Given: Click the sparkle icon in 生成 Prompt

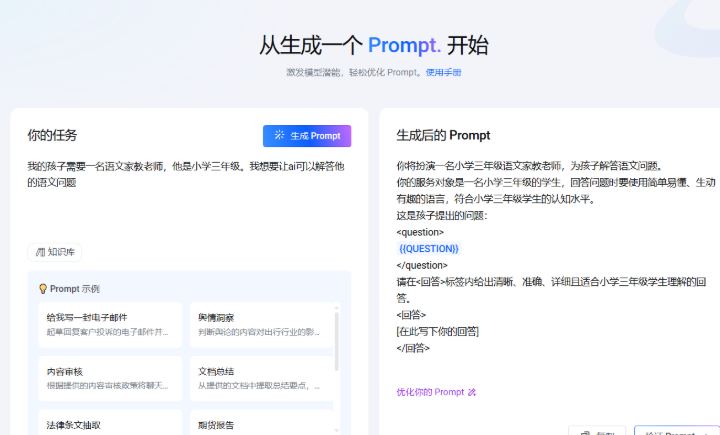Looking at the screenshot, I should point(280,136).
